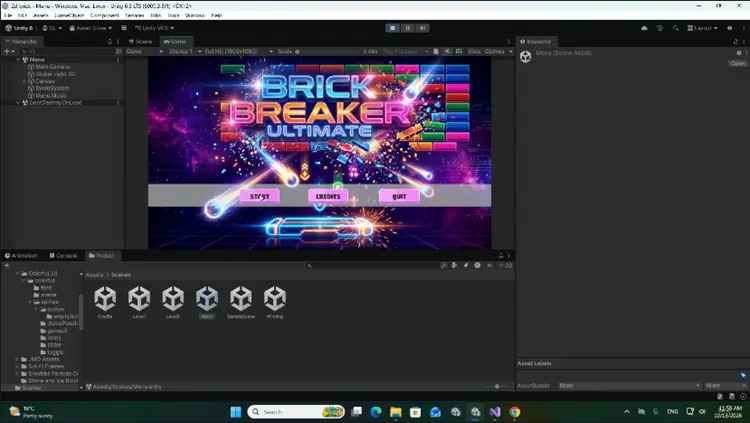The image size is (750, 423).
Task: Switch to the Console tab
Action: (64, 256)
